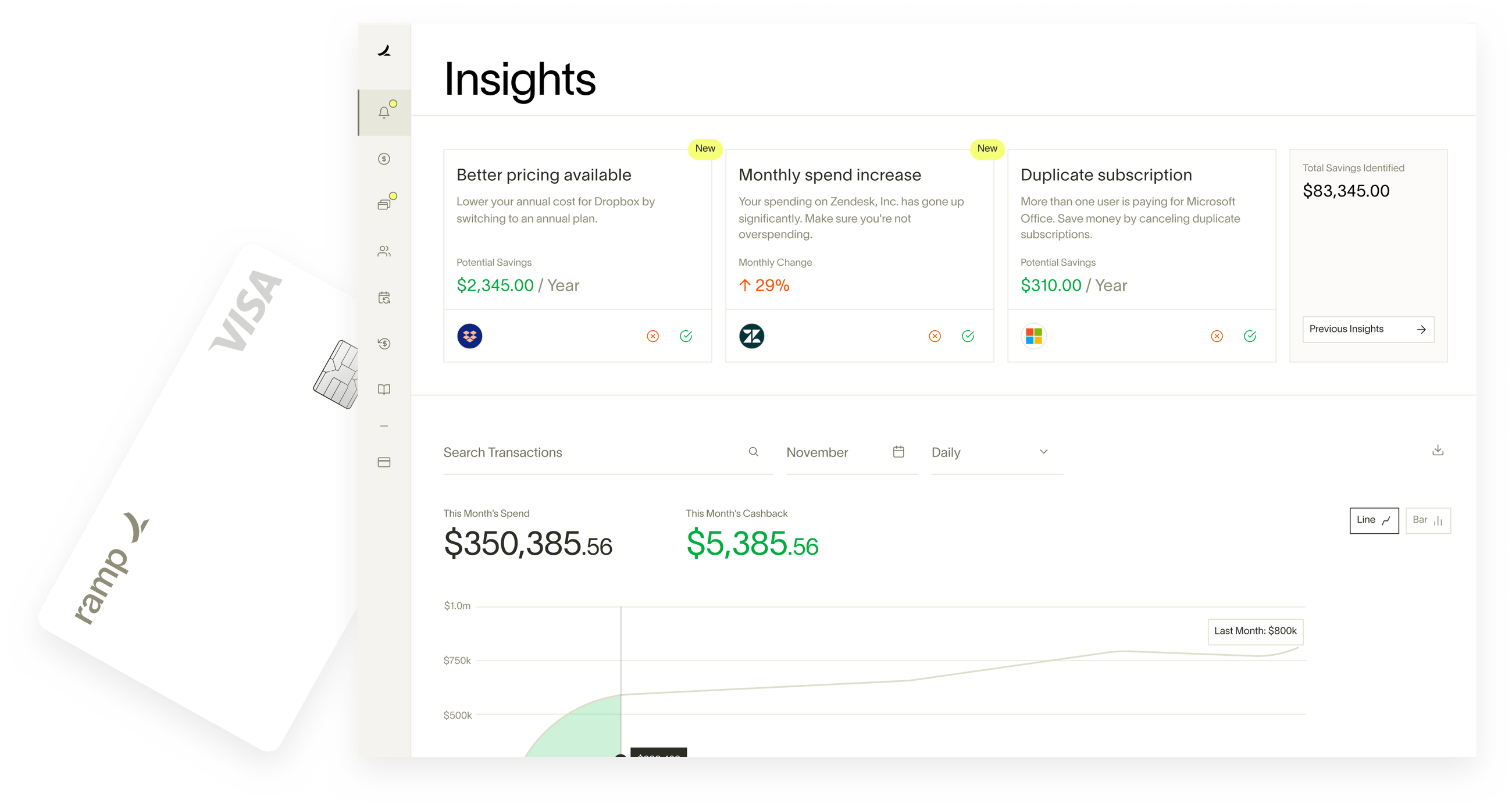Accept the Monthly spend increase insight
The height and width of the screenshot is (807, 1512).
point(968,335)
